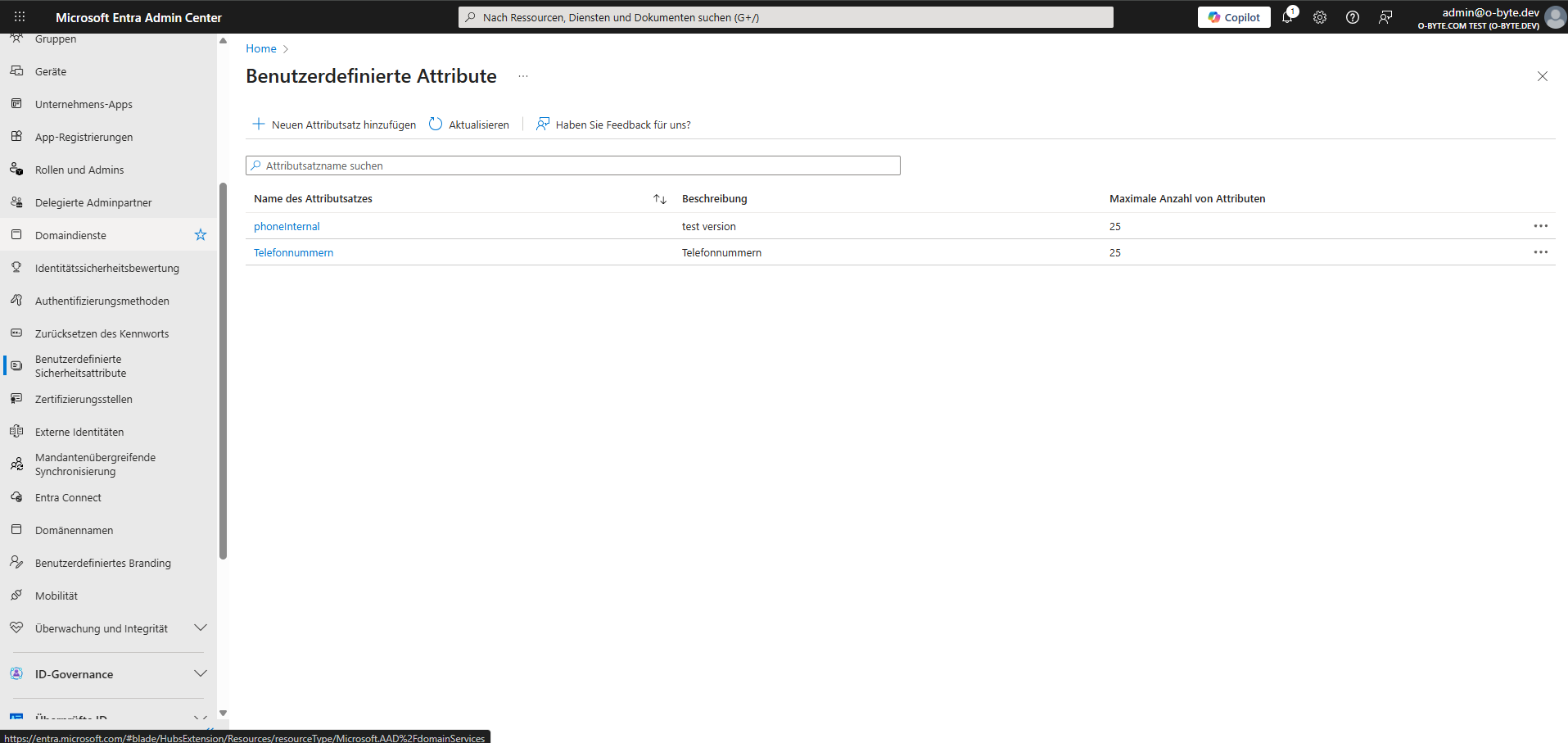Click the refresh icon next to Aktualisieren

(x=436, y=125)
